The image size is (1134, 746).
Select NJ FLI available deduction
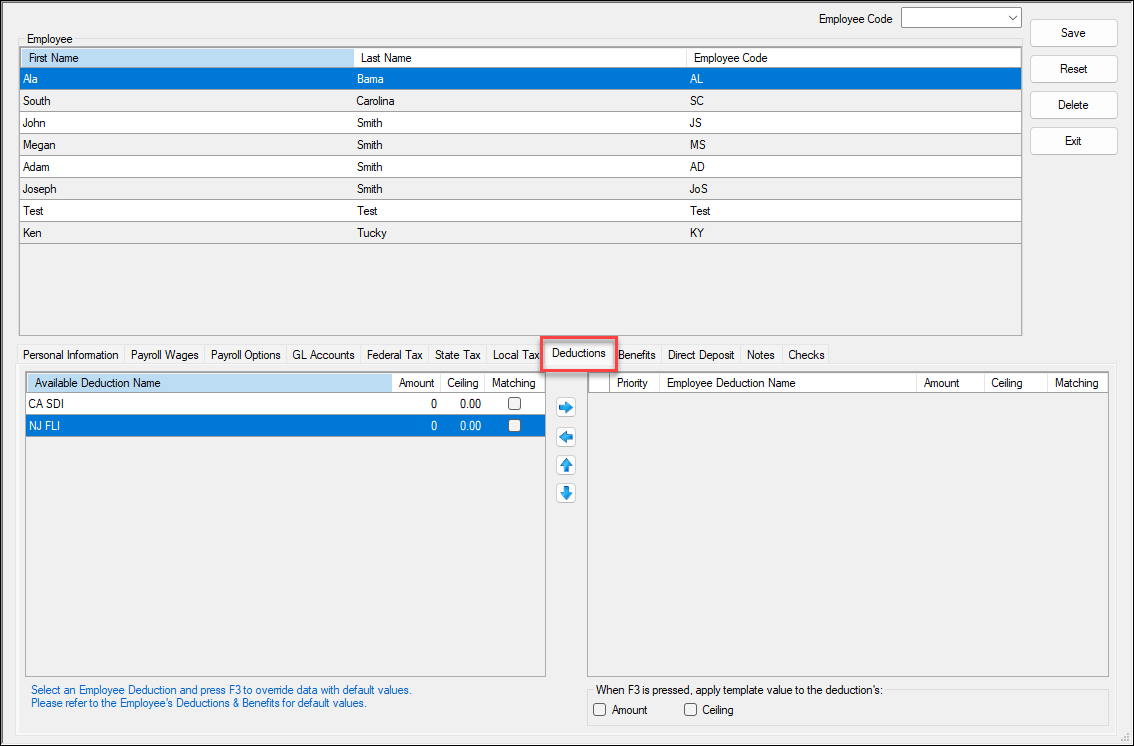coord(285,426)
